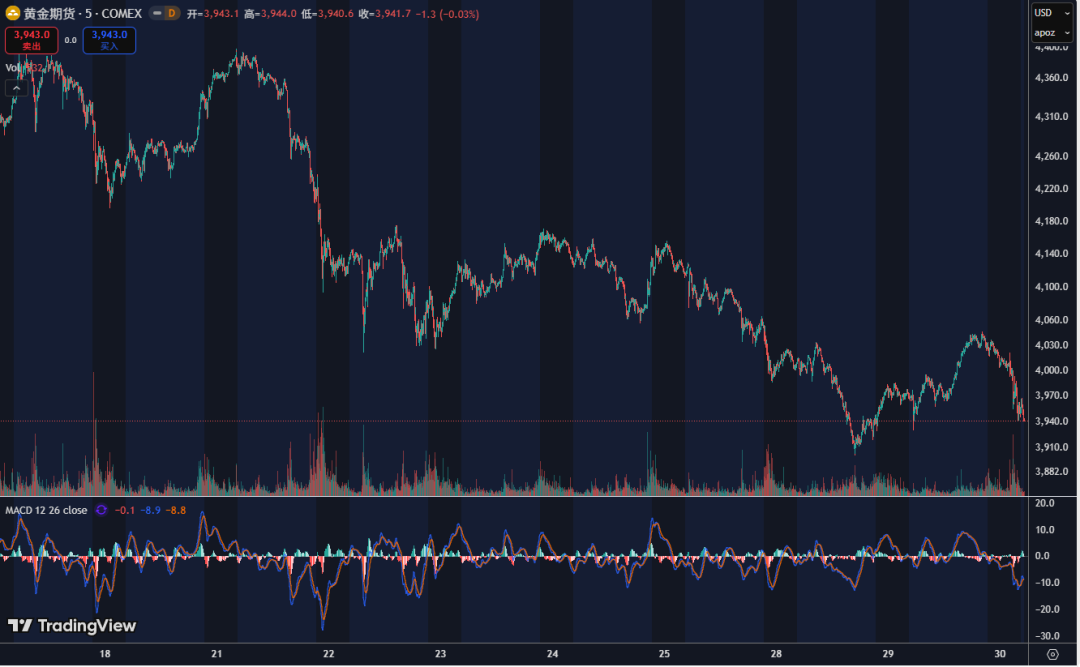The width and height of the screenshot is (1080, 667).
Task: Click the date label 24 on time axis
Action: 552,654
